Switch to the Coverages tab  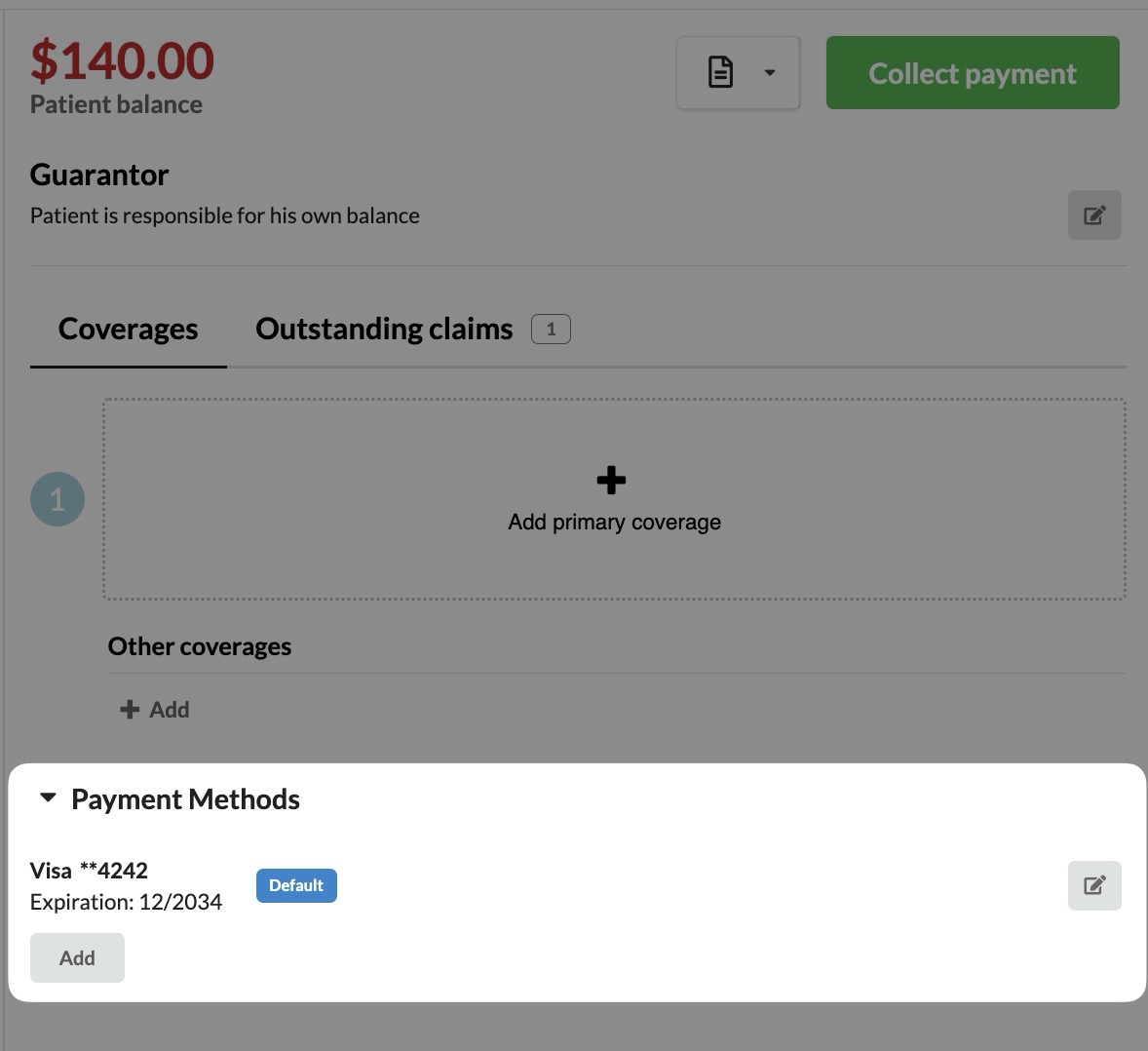click(128, 330)
